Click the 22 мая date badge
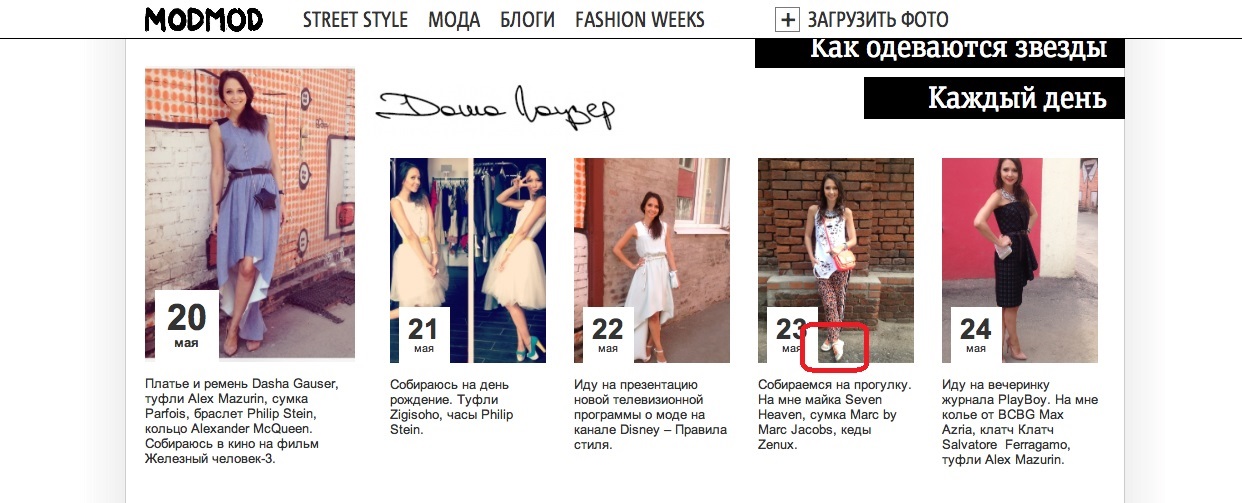Viewport: 1242px width, 503px height. 608,335
